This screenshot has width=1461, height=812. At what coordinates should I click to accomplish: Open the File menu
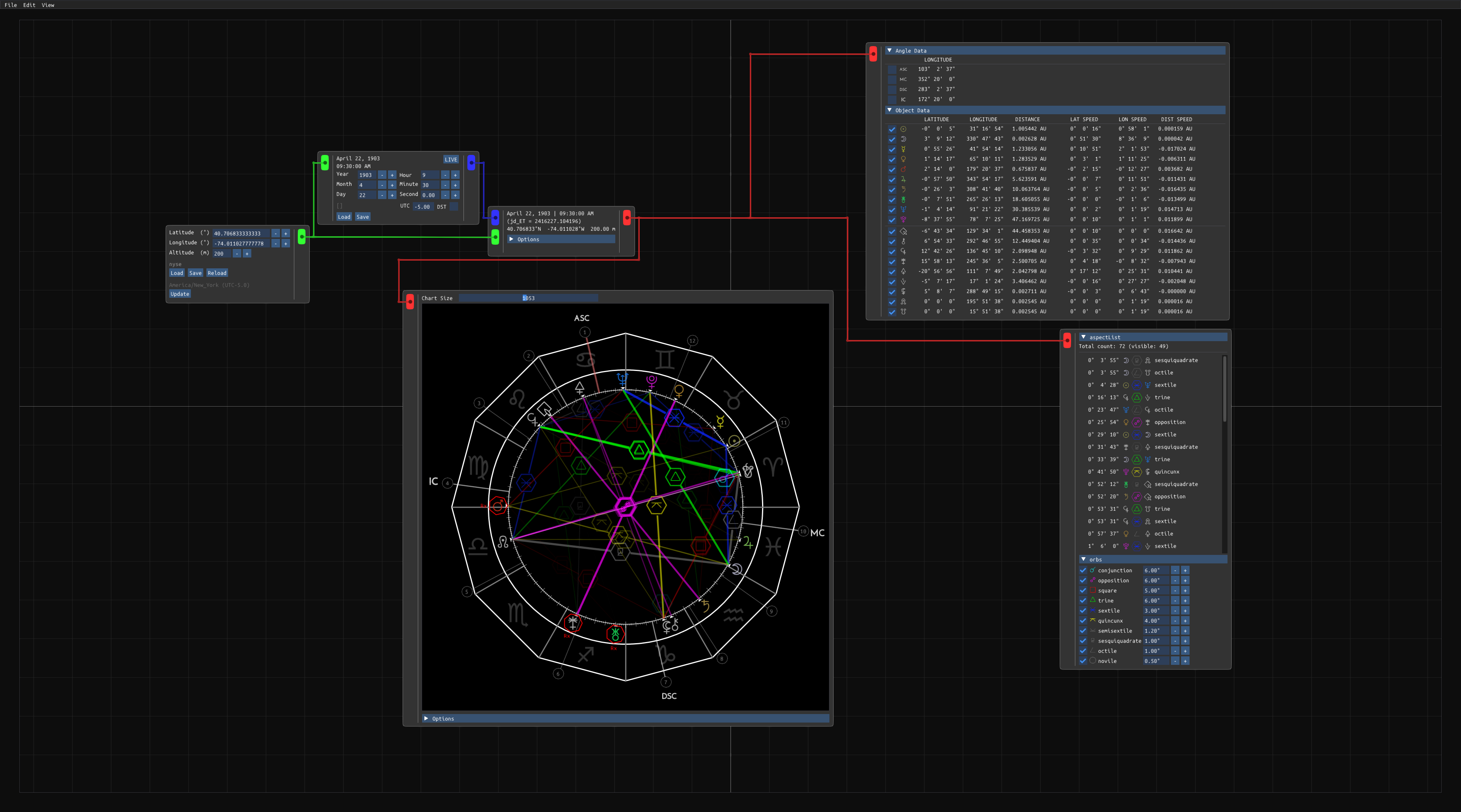tap(11, 5)
